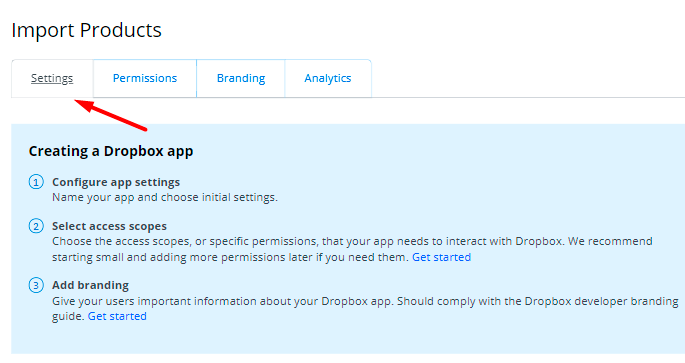Click 'Select access scopes' step title

[x=109, y=226]
